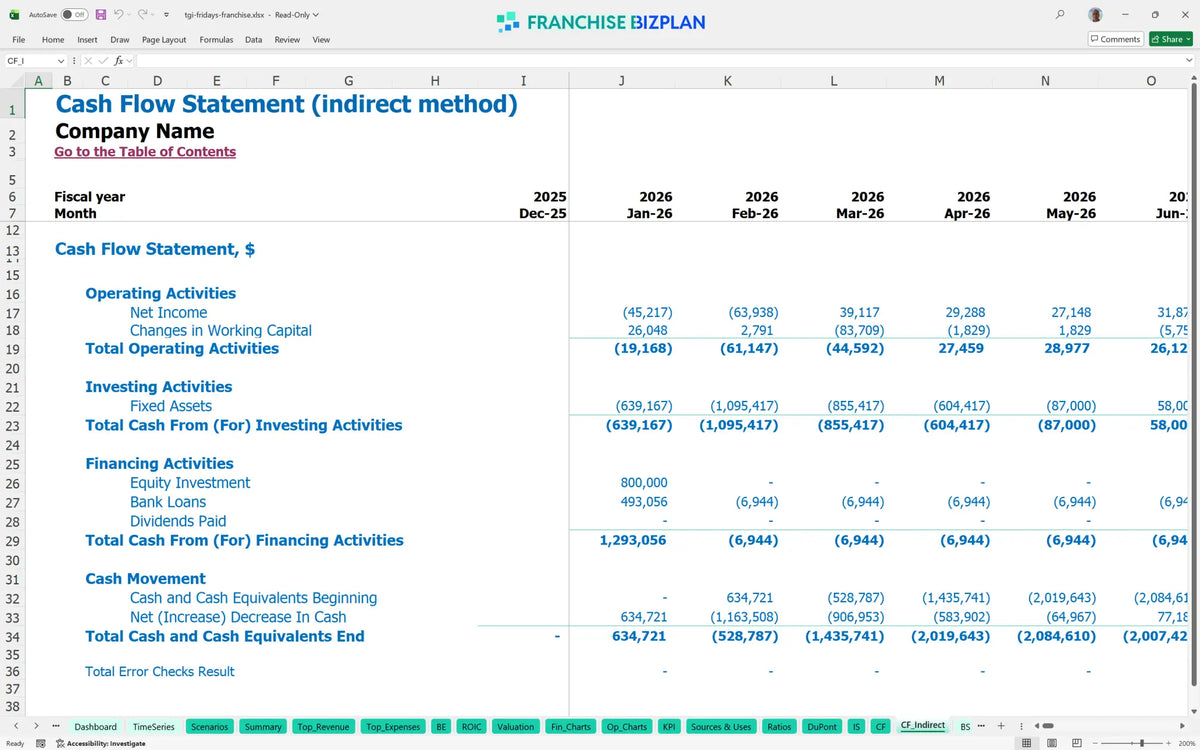The width and height of the screenshot is (1200, 750).
Task: Switch to Normal view in status bar
Action: click(x=1026, y=743)
